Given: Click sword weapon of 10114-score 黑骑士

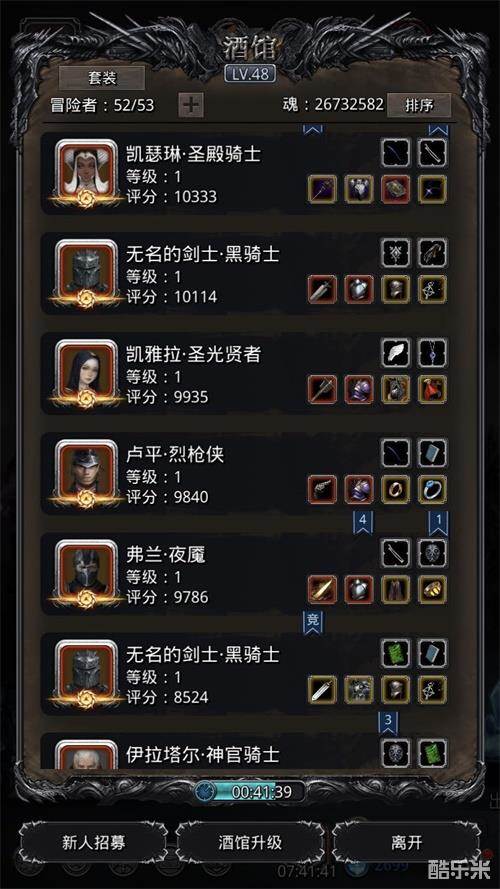Looking at the screenshot, I should [323, 290].
